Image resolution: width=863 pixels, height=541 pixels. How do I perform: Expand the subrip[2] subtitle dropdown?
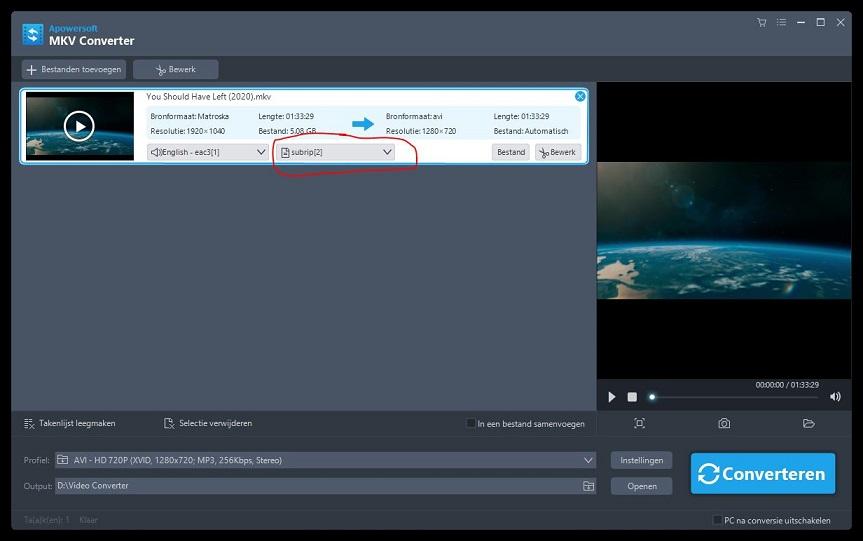tap(336, 152)
